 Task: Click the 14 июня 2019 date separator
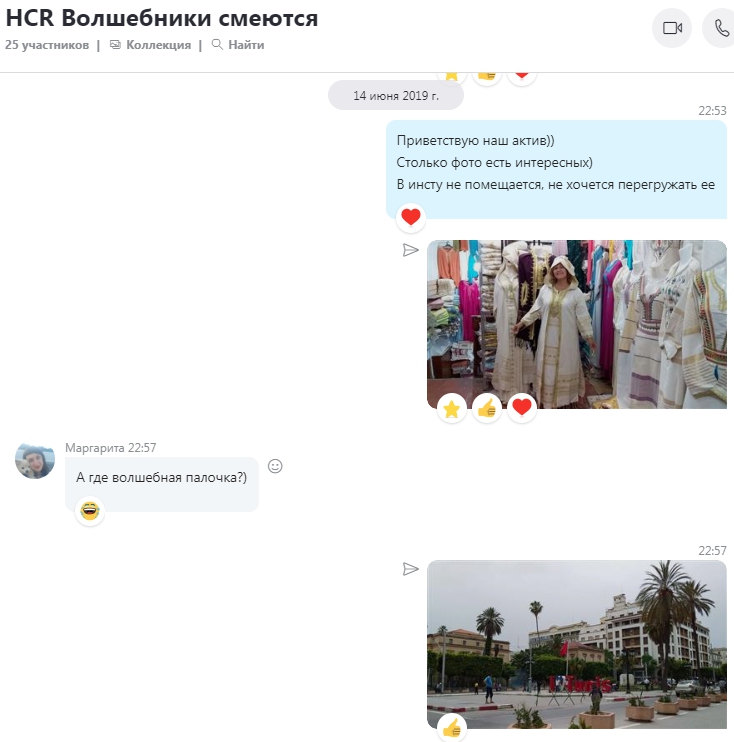(396, 96)
